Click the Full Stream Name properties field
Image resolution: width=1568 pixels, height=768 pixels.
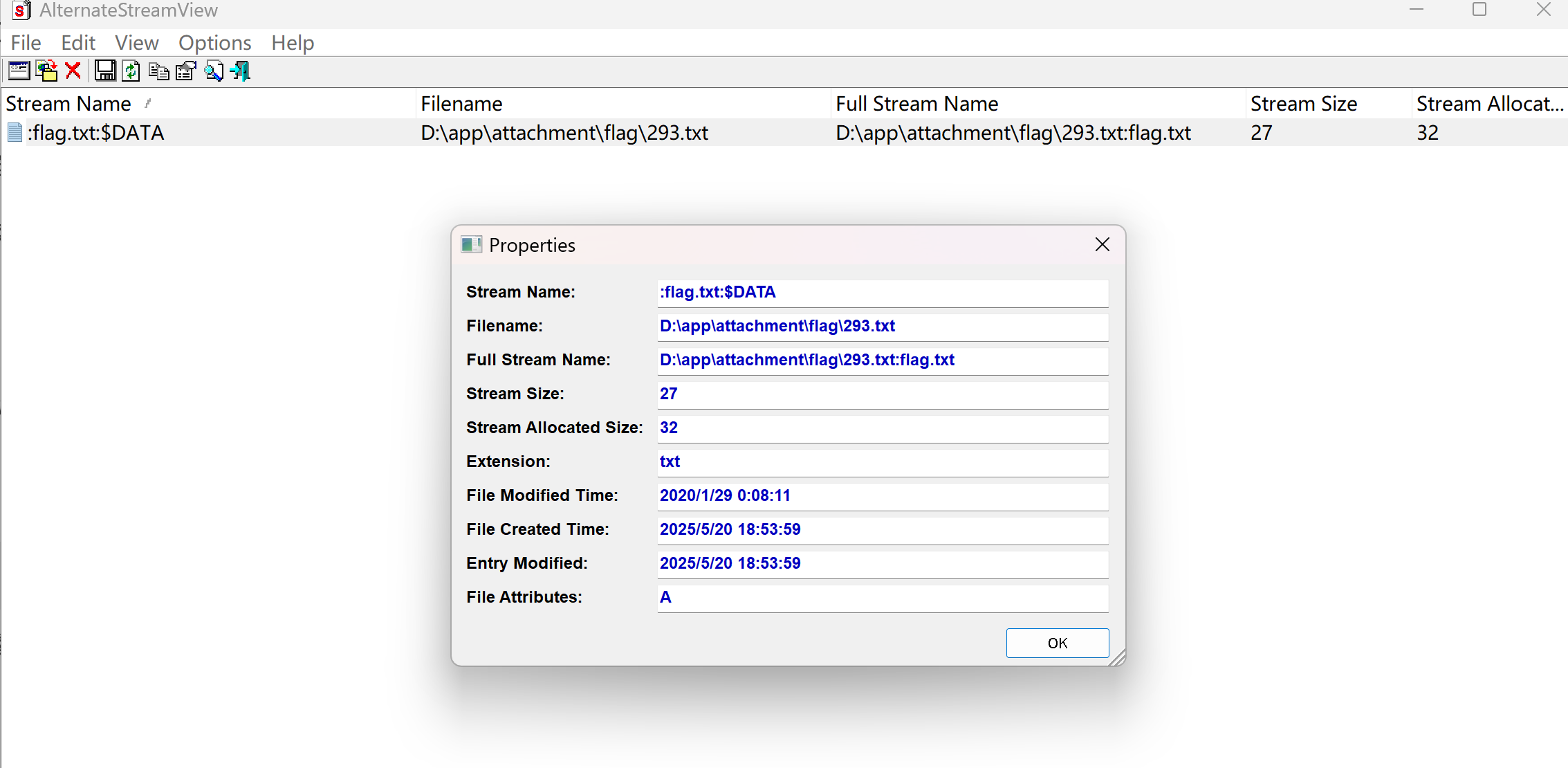882,360
